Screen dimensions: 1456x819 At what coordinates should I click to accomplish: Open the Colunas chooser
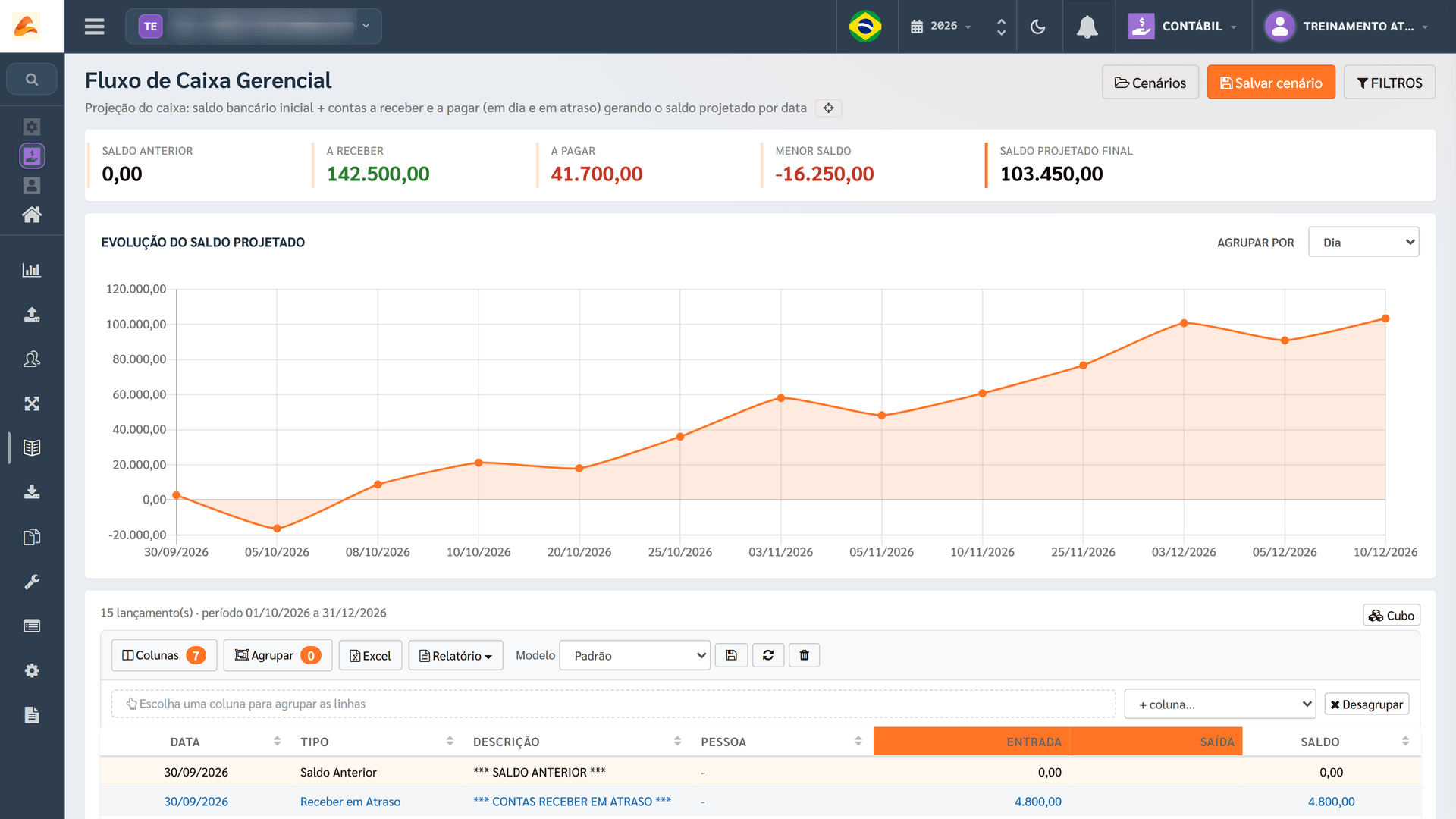click(x=164, y=655)
